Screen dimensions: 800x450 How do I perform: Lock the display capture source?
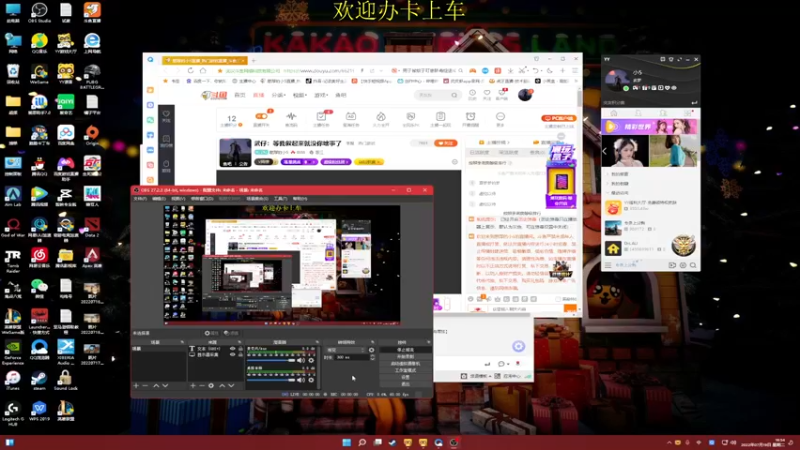240,355
